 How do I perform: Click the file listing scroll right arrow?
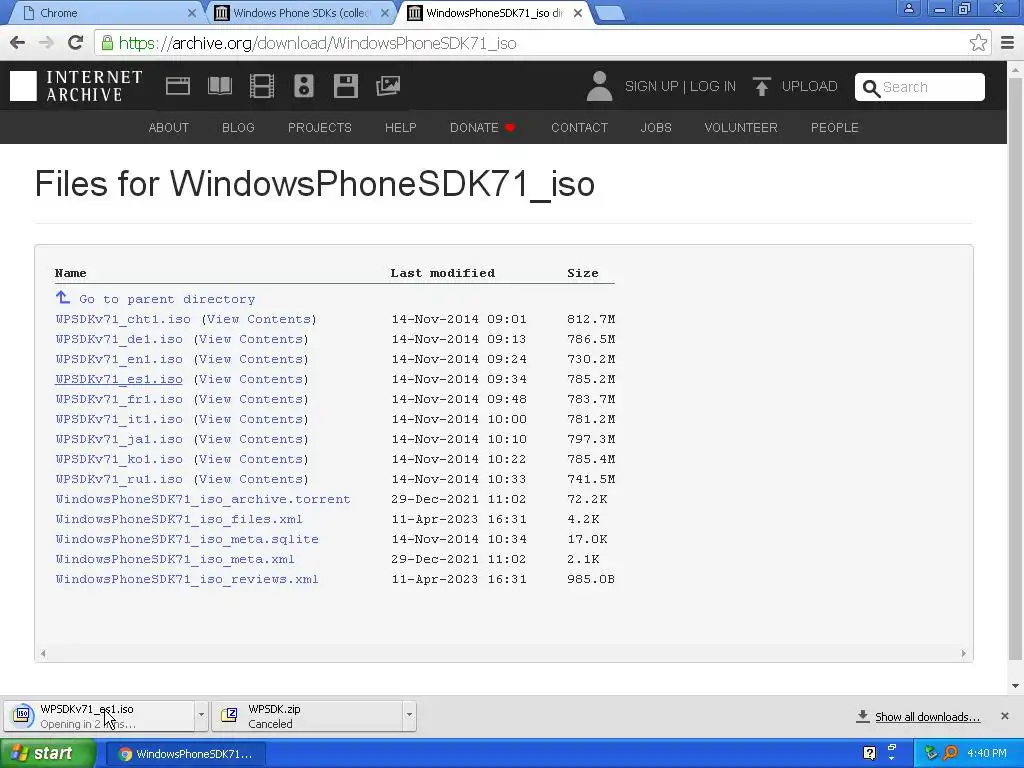coord(963,653)
